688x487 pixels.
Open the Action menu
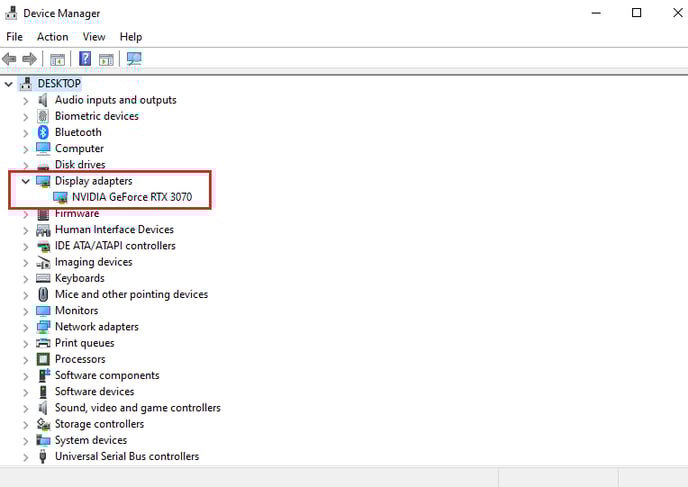(x=52, y=37)
